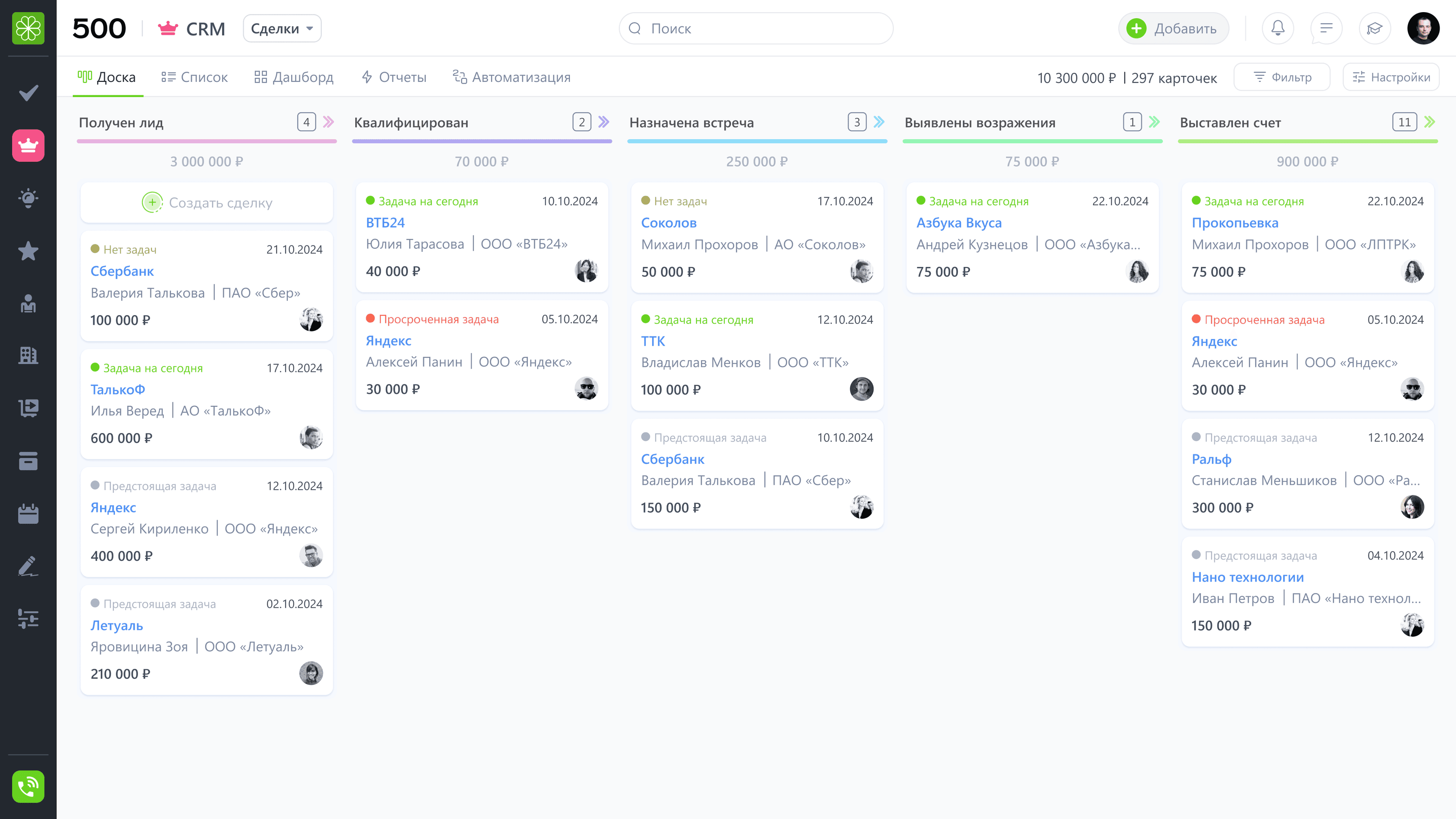Screen dimensions: 1456x819
Task: Open the notifications bell icon
Action: point(1278,28)
